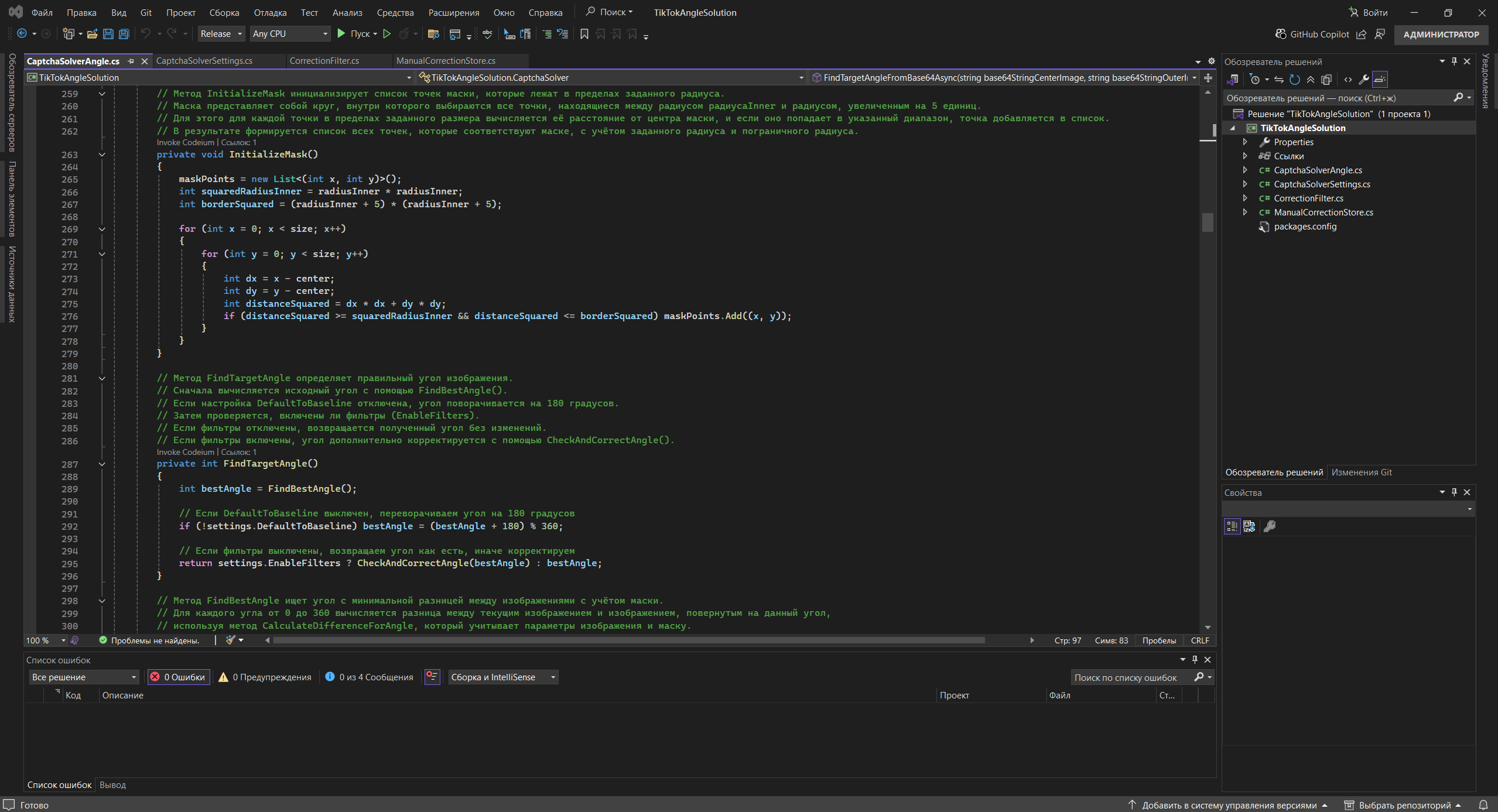The width and height of the screenshot is (1498, 812).
Task: Click the Save All toolbar icon
Action: pyautogui.click(x=124, y=34)
